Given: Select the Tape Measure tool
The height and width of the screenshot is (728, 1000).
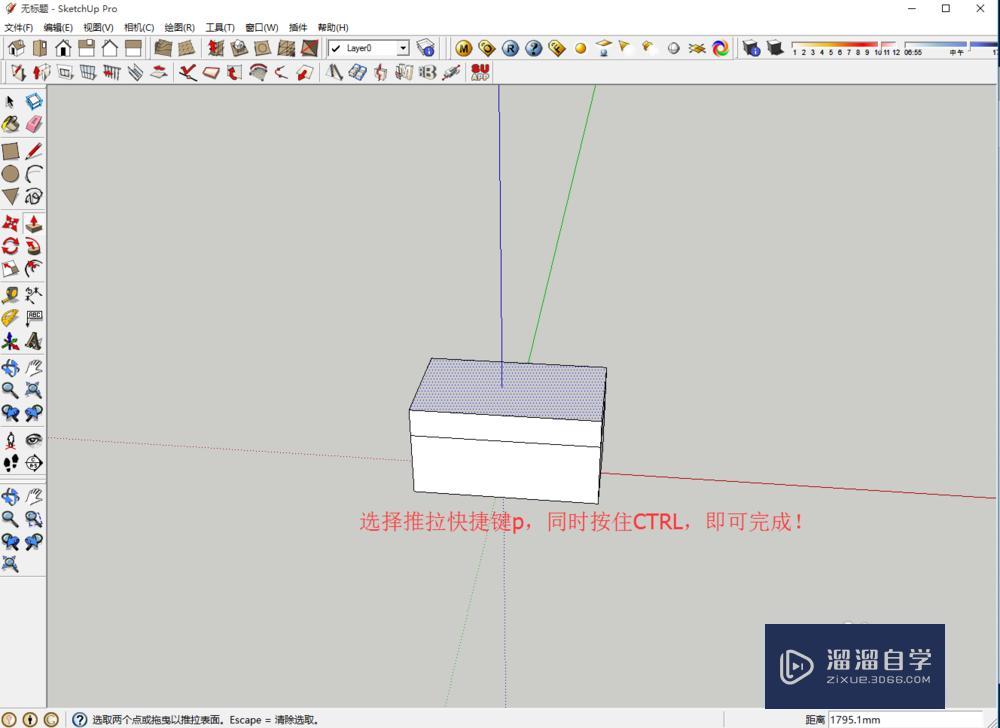Looking at the screenshot, I should tap(10, 295).
